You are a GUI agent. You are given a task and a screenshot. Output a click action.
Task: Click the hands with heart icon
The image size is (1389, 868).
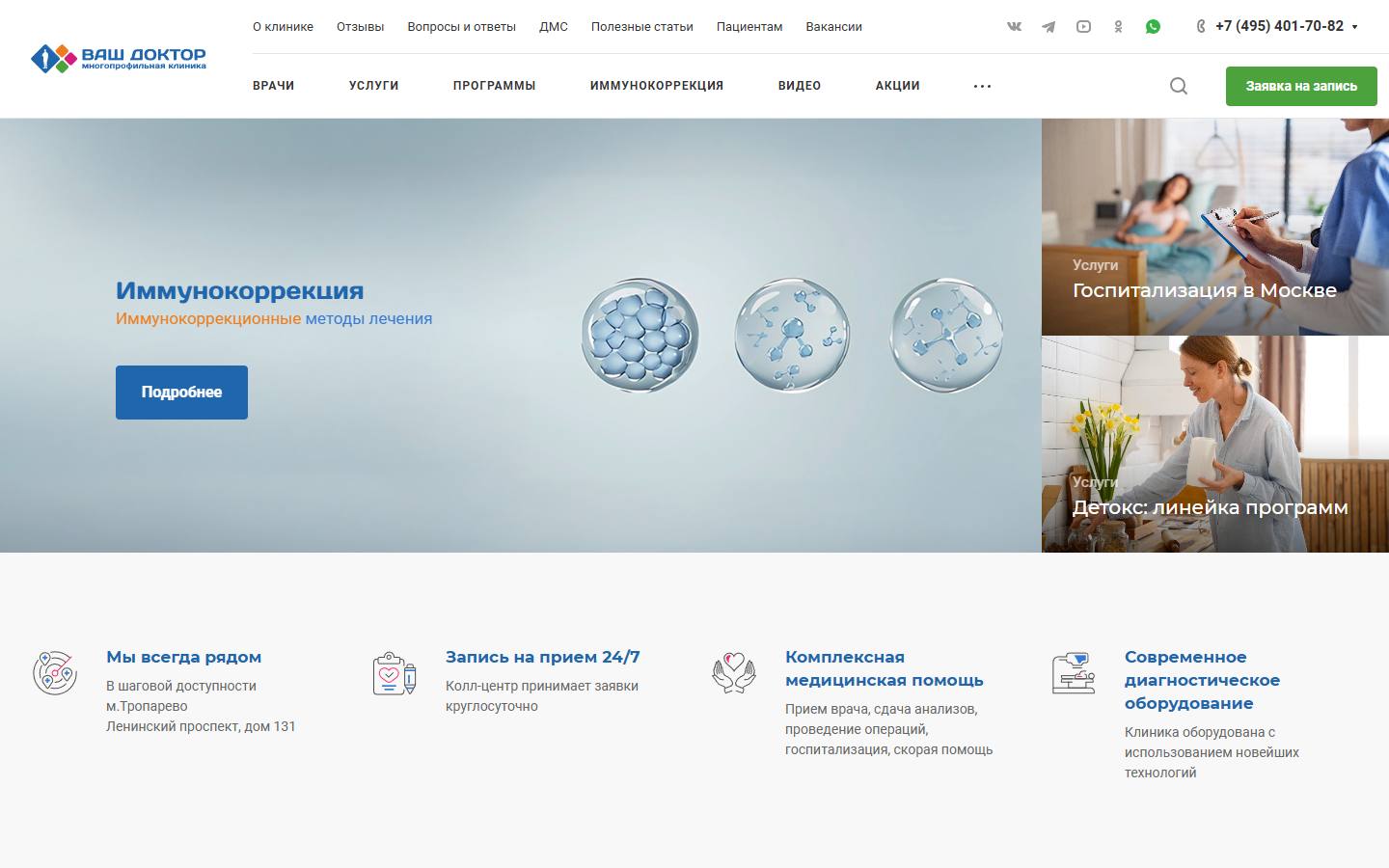734,673
